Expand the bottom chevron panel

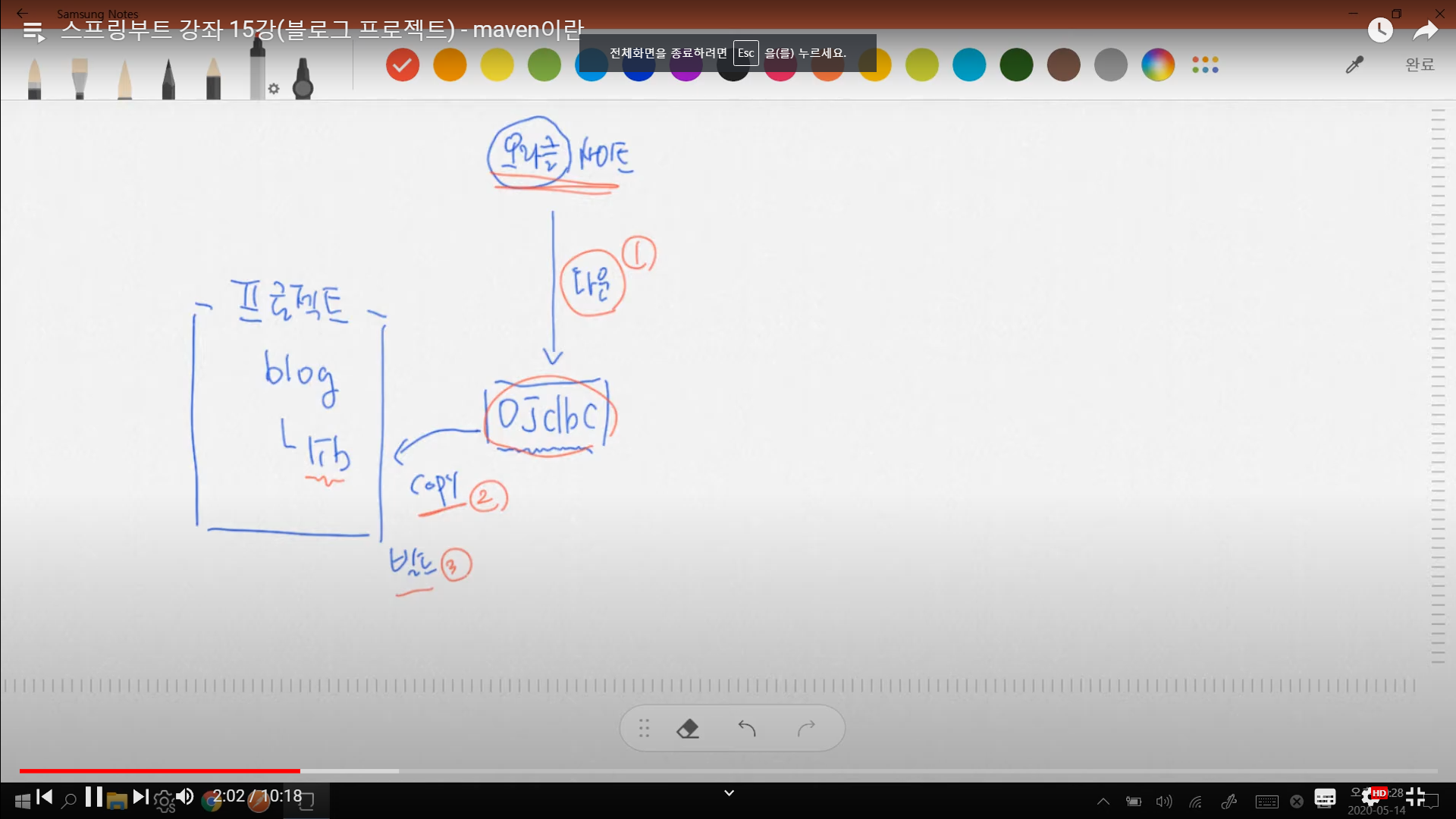[x=729, y=793]
